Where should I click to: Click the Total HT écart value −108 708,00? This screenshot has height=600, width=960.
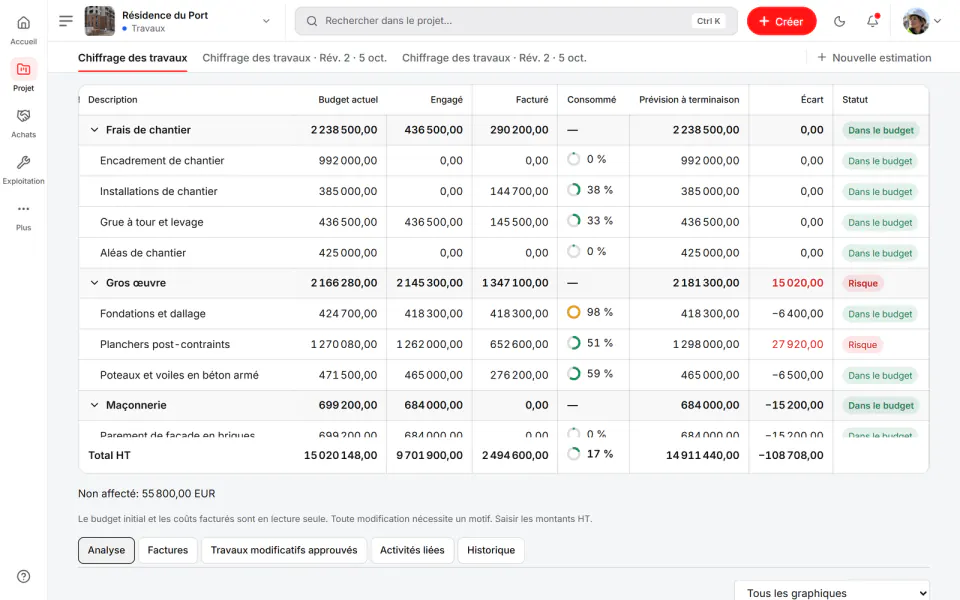(x=790, y=456)
